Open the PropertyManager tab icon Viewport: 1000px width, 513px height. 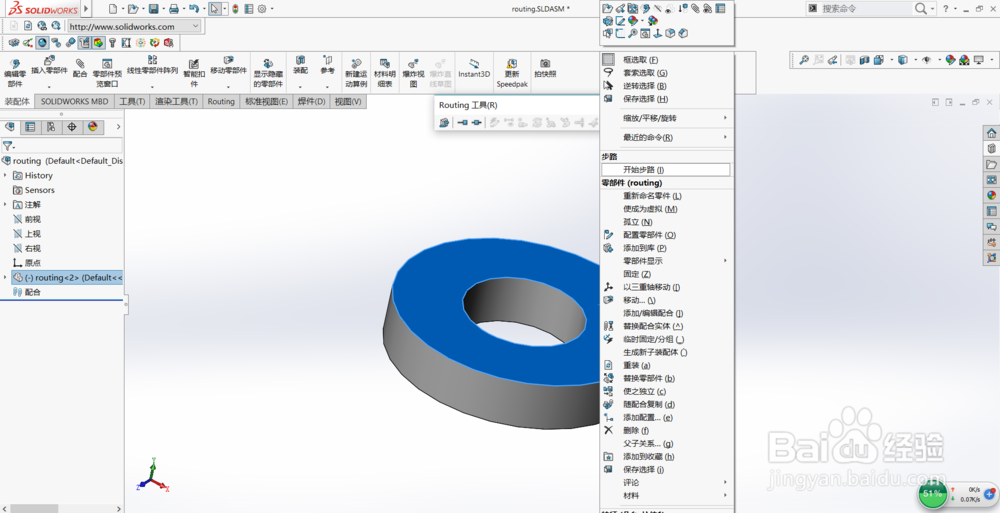(30, 127)
